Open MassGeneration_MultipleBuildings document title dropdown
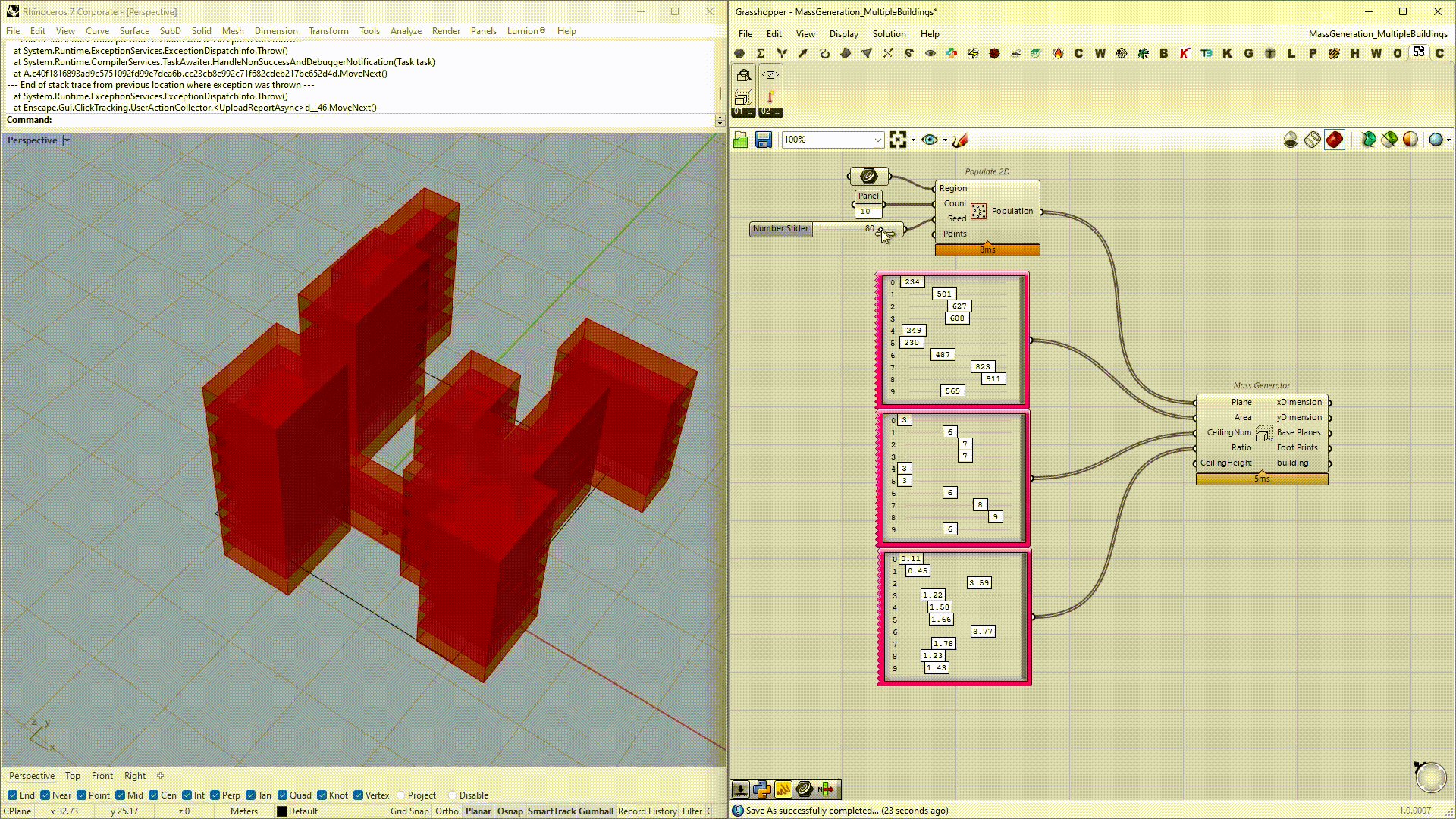The image size is (1456, 819). pyautogui.click(x=1378, y=34)
